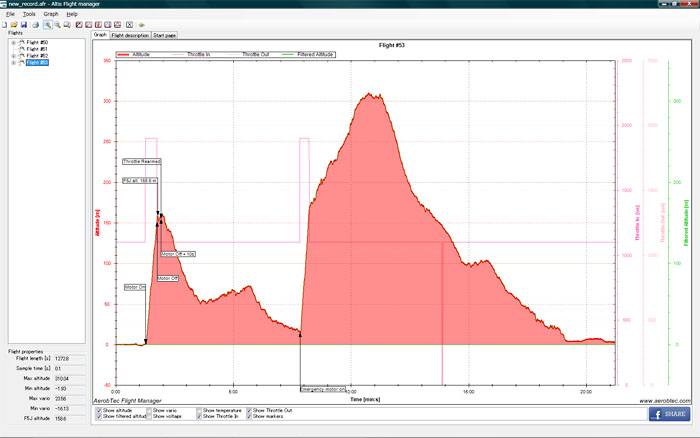Switch to the Start page tab
Screen dimensions: 700x438
tap(164, 35)
